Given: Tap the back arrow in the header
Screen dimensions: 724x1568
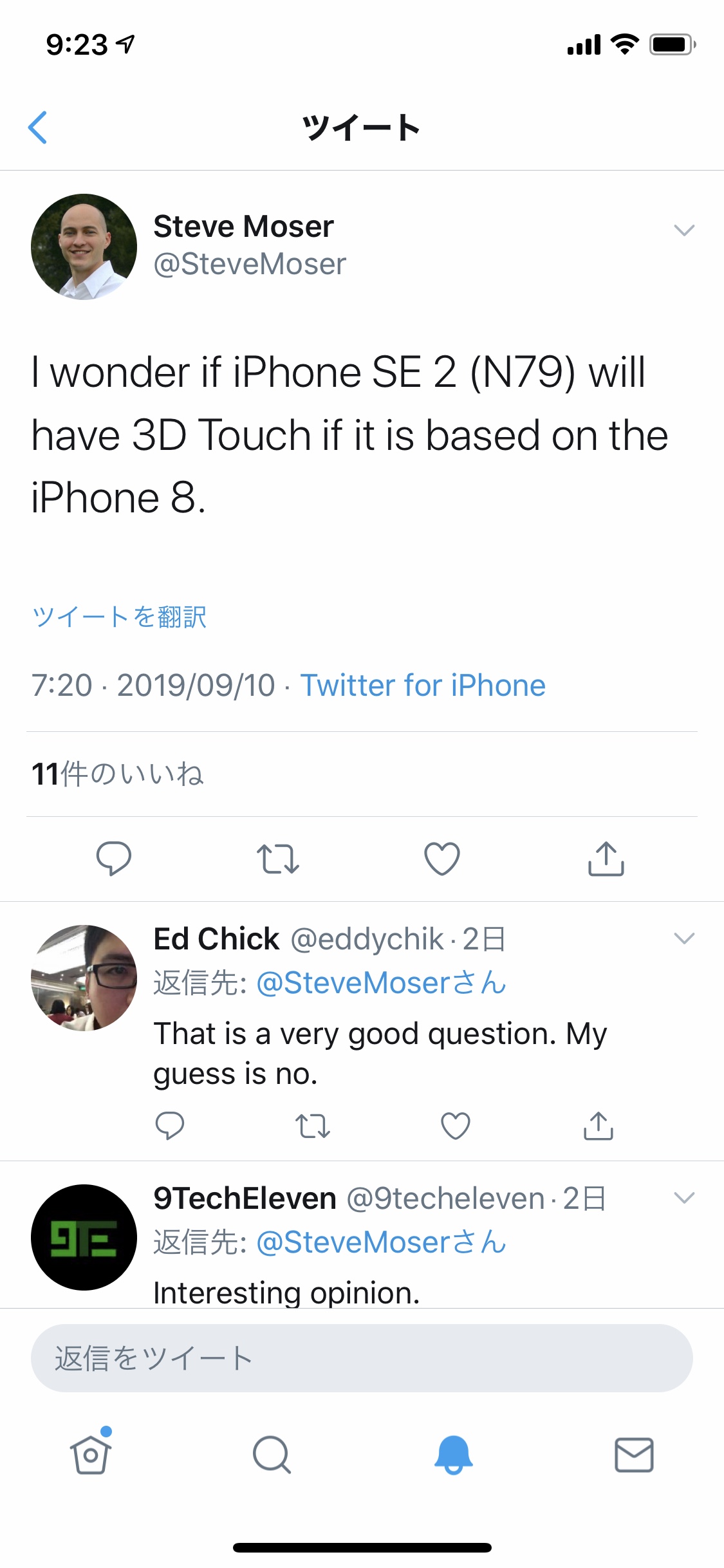Looking at the screenshot, I should click(38, 127).
